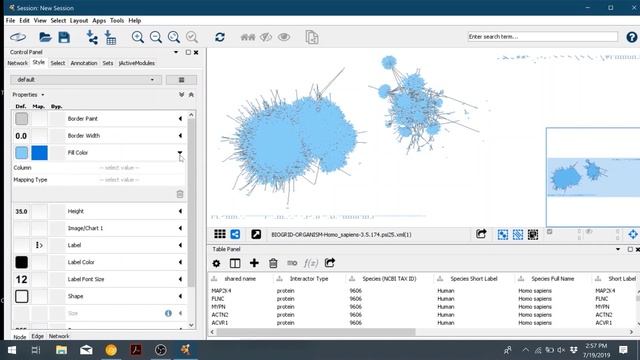Open File Explorer from taskbar

61,350
